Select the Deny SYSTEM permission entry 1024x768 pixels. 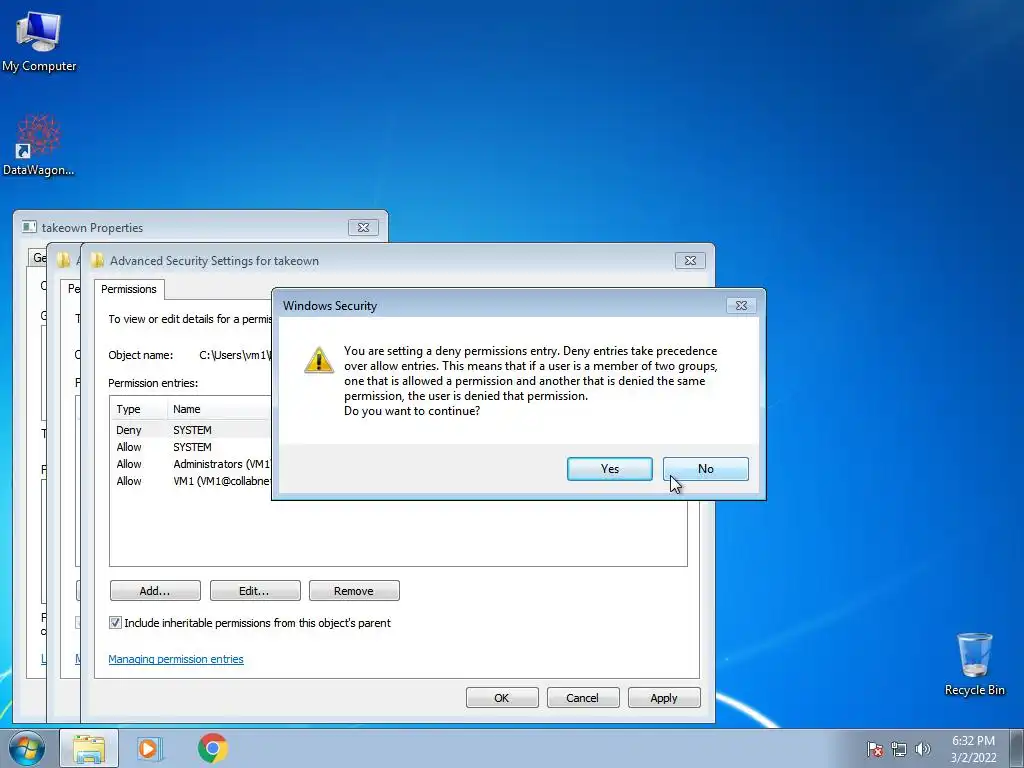pos(191,430)
